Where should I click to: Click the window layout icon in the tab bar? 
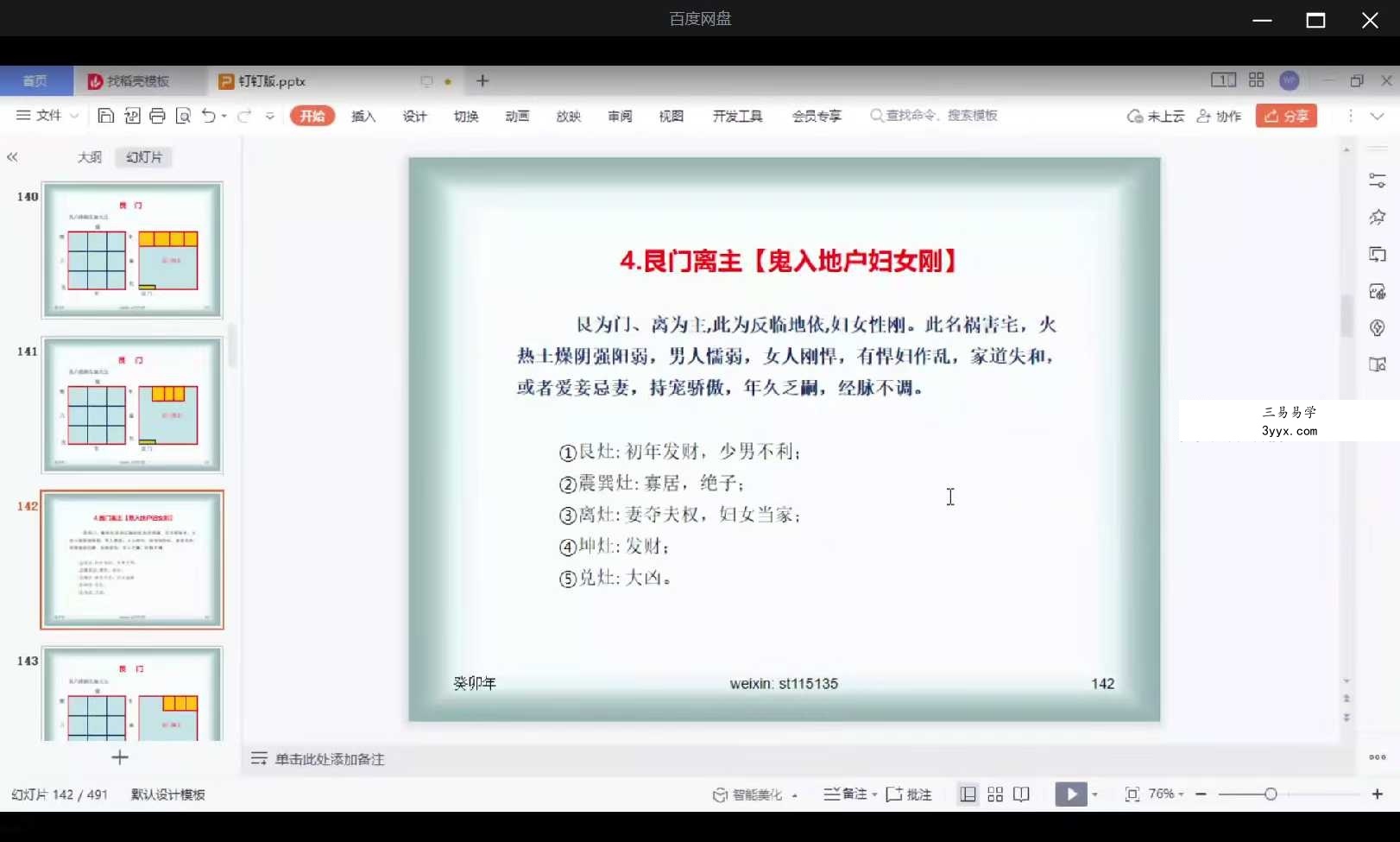1223,80
